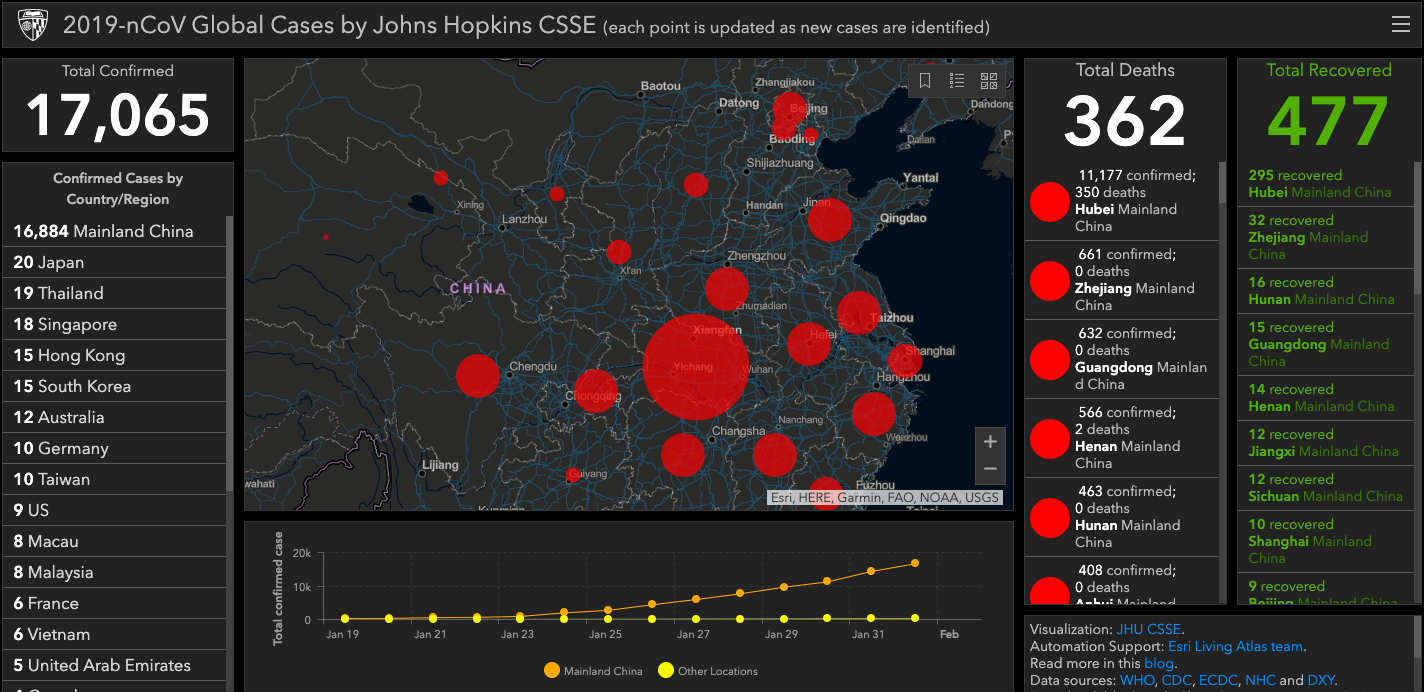Click the large red Hubei circle on map
The image size is (1424, 692).
pos(696,366)
